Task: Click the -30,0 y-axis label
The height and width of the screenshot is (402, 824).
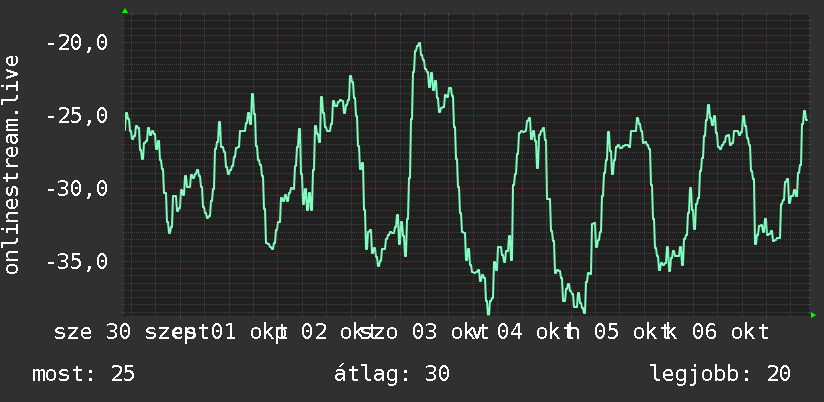Action: coord(77,189)
